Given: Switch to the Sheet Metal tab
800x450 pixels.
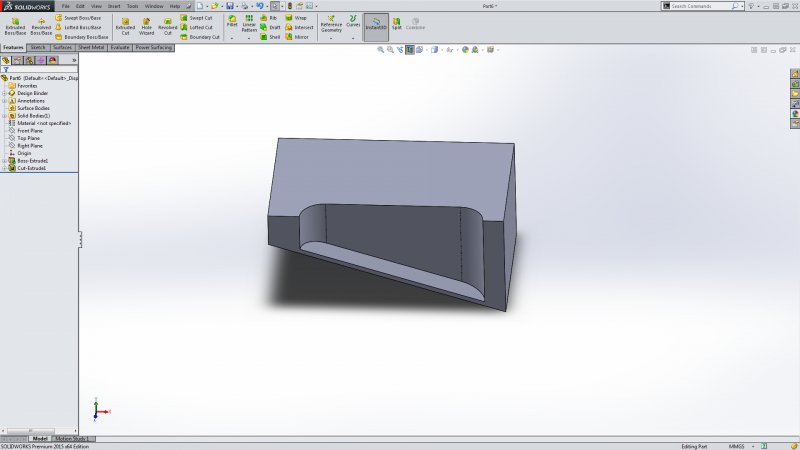Looking at the screenshot, I should (x=91, y=47).
